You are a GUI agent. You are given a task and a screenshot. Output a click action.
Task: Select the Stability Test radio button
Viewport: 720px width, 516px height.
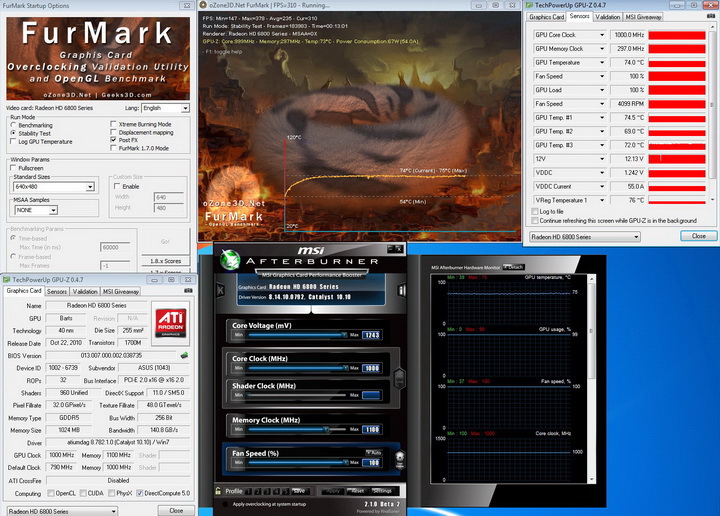coord(13,133)
